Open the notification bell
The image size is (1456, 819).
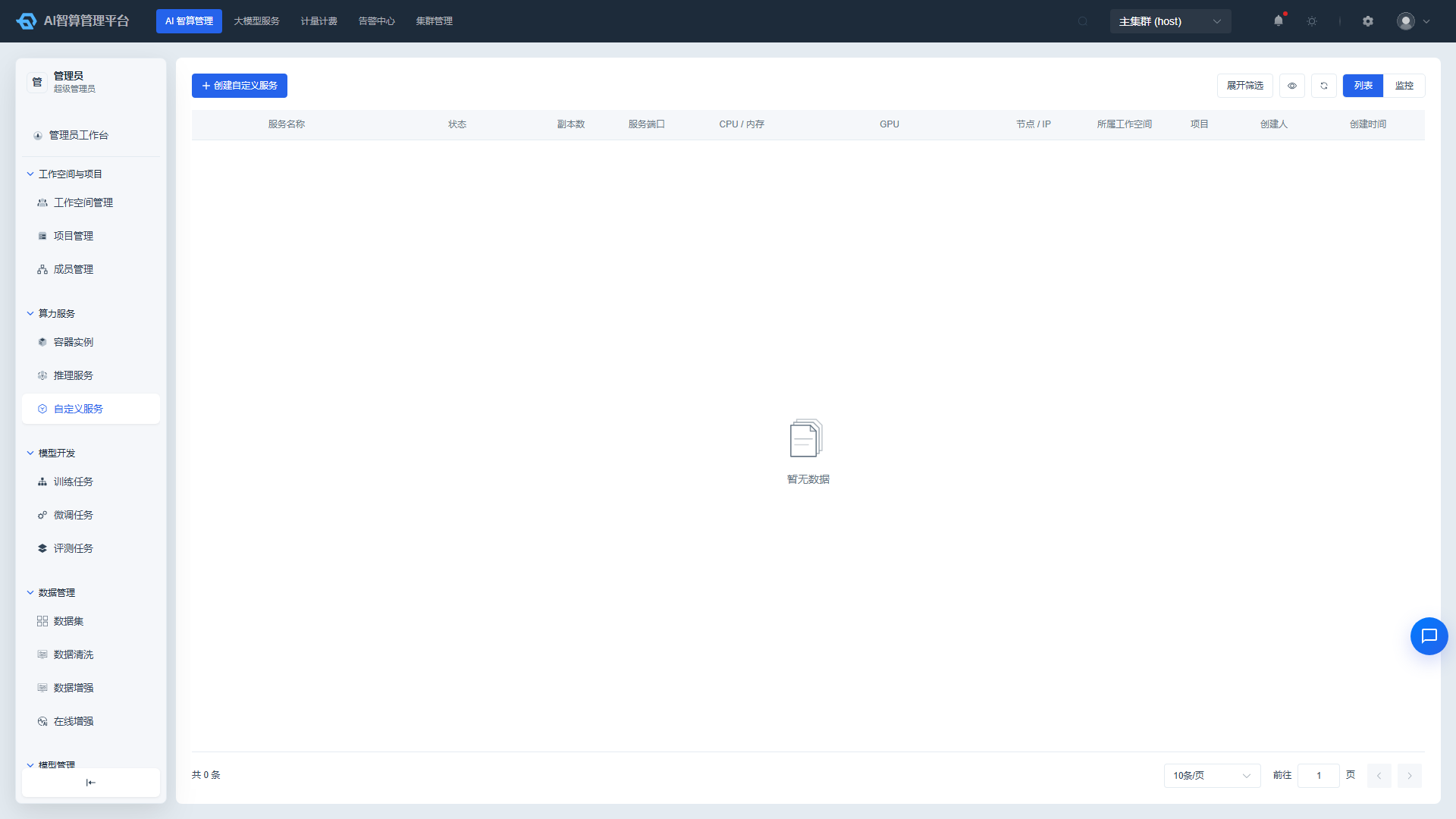tap(1279, 20)
